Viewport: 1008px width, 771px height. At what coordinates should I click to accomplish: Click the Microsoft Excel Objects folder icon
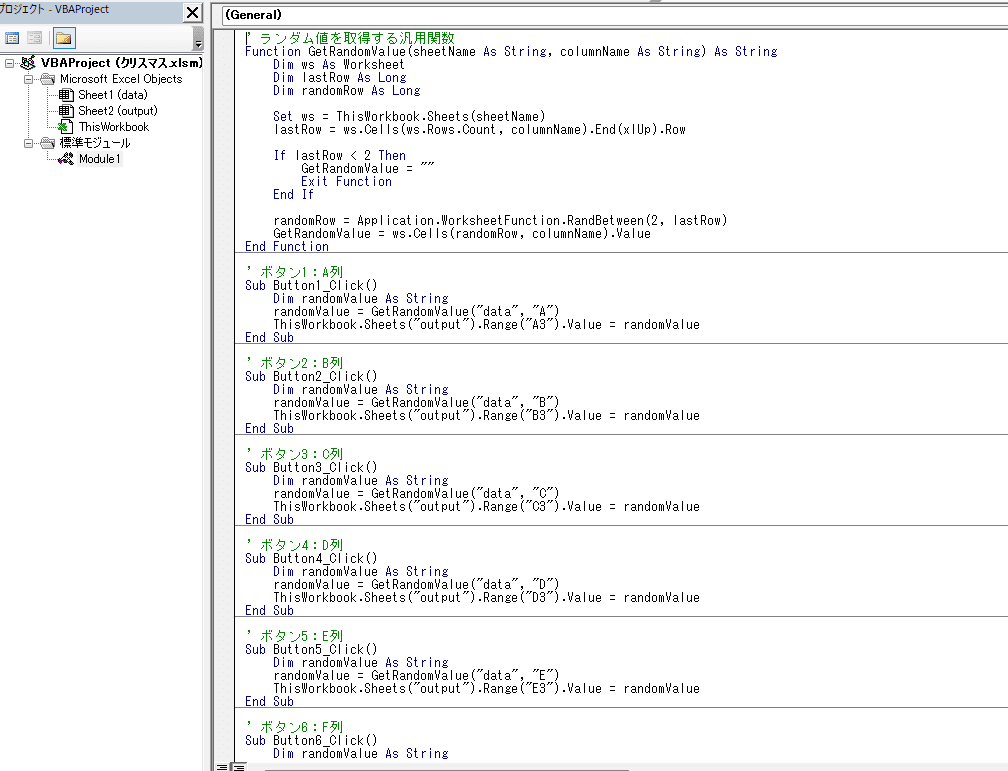click(48, 79)
